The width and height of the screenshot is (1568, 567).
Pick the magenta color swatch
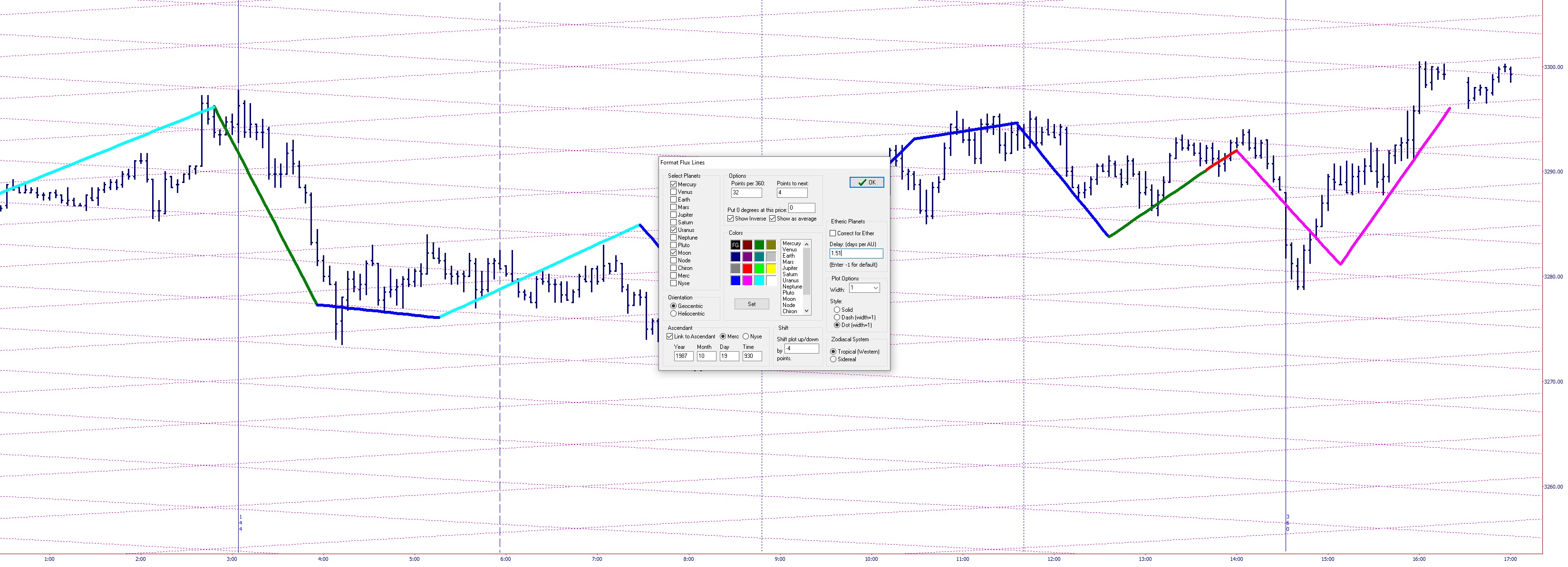(x=747, y=280)
